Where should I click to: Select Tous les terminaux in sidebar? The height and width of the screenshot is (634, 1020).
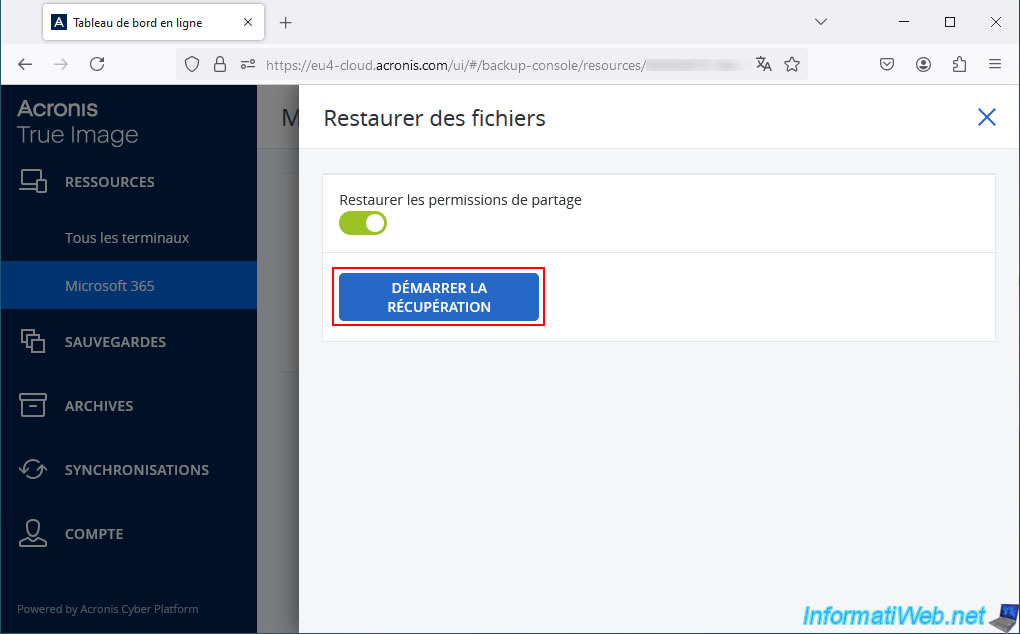(x=127, y=238)
